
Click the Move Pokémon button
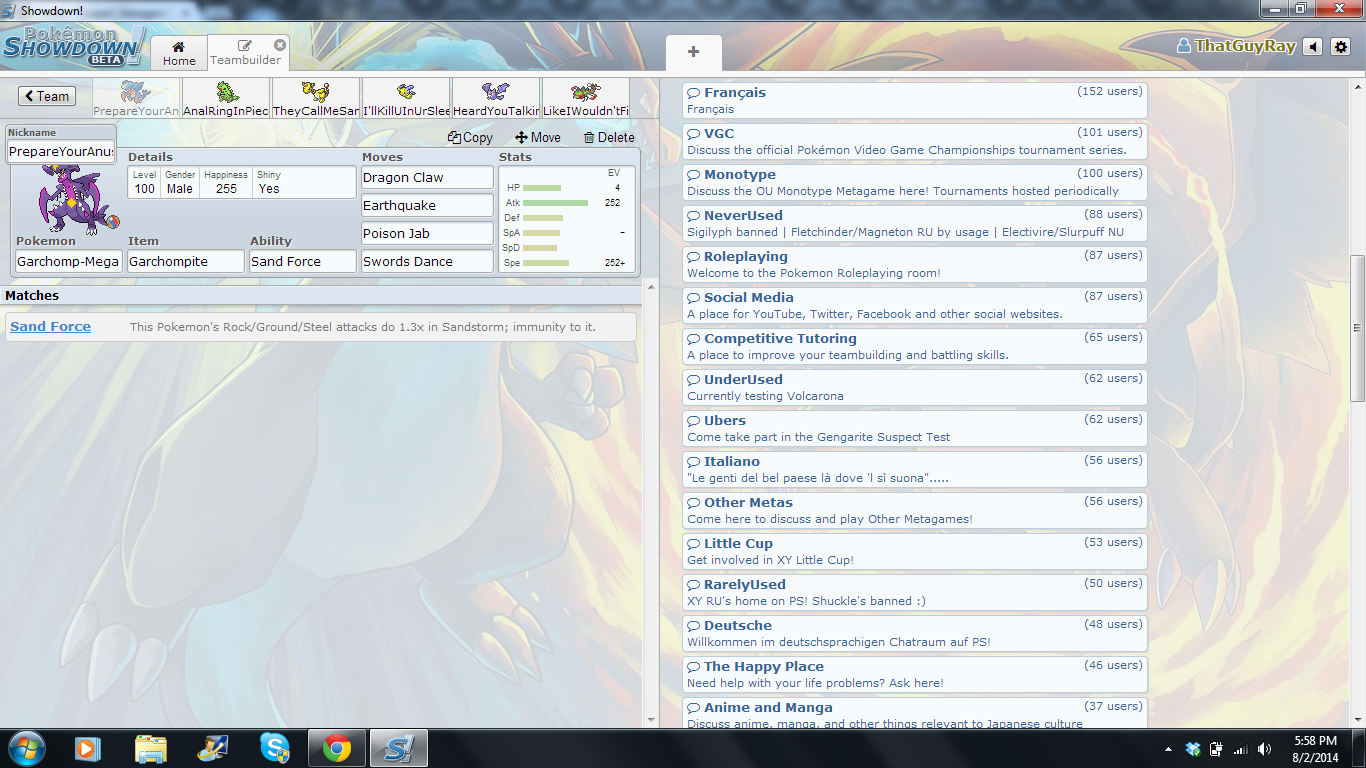coord(538,137)
